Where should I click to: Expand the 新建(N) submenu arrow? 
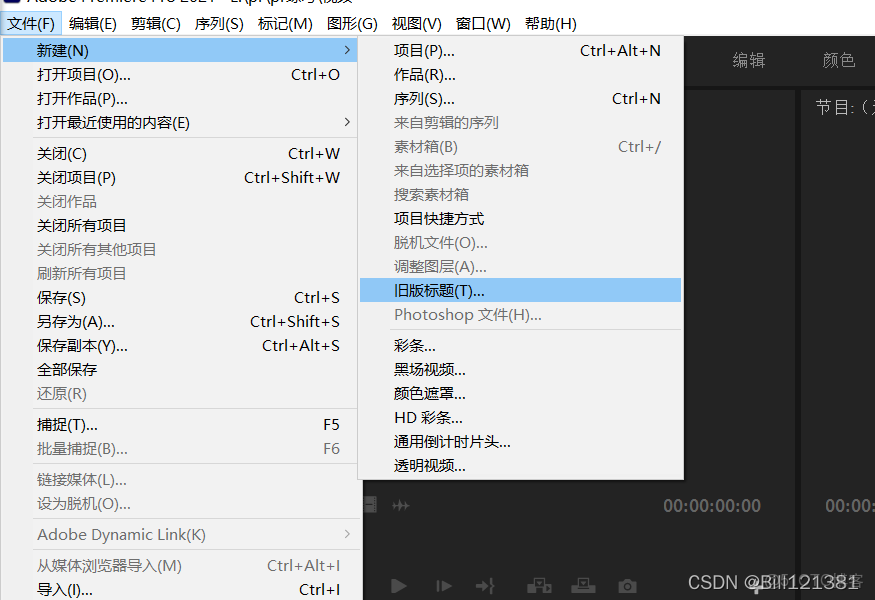[347, 50]
